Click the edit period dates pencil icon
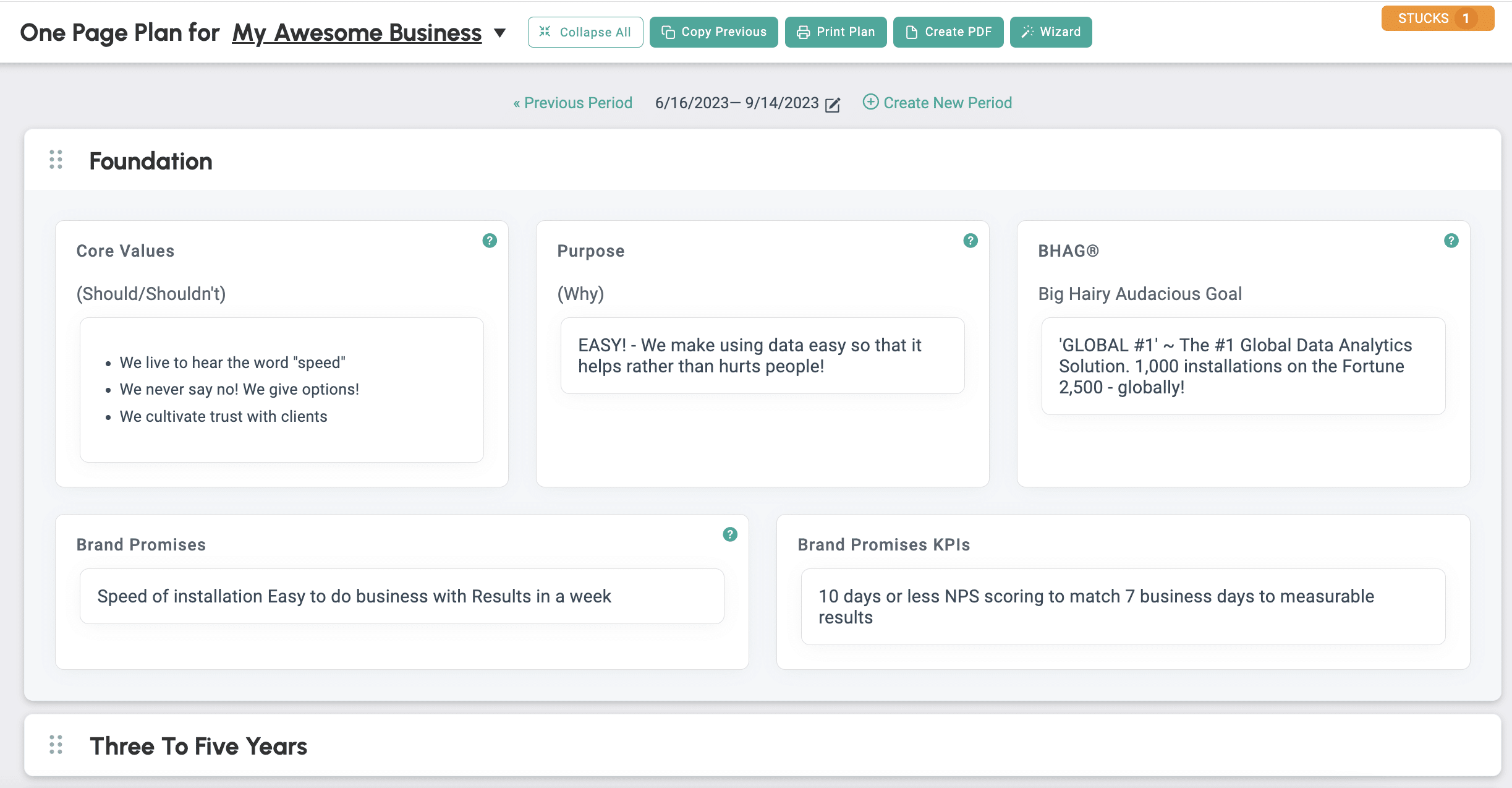1512x788 pixels. pos(833,105)
